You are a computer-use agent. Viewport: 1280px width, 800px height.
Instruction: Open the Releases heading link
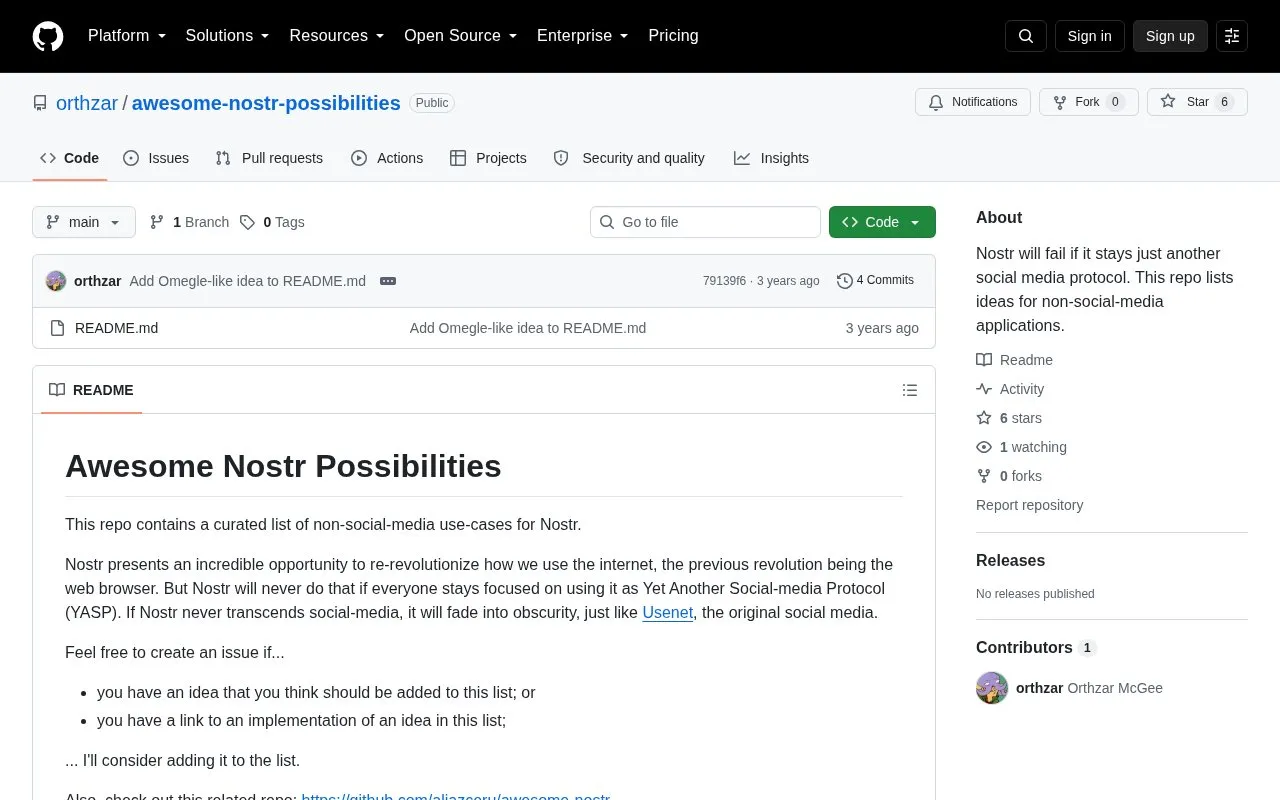1010,561
